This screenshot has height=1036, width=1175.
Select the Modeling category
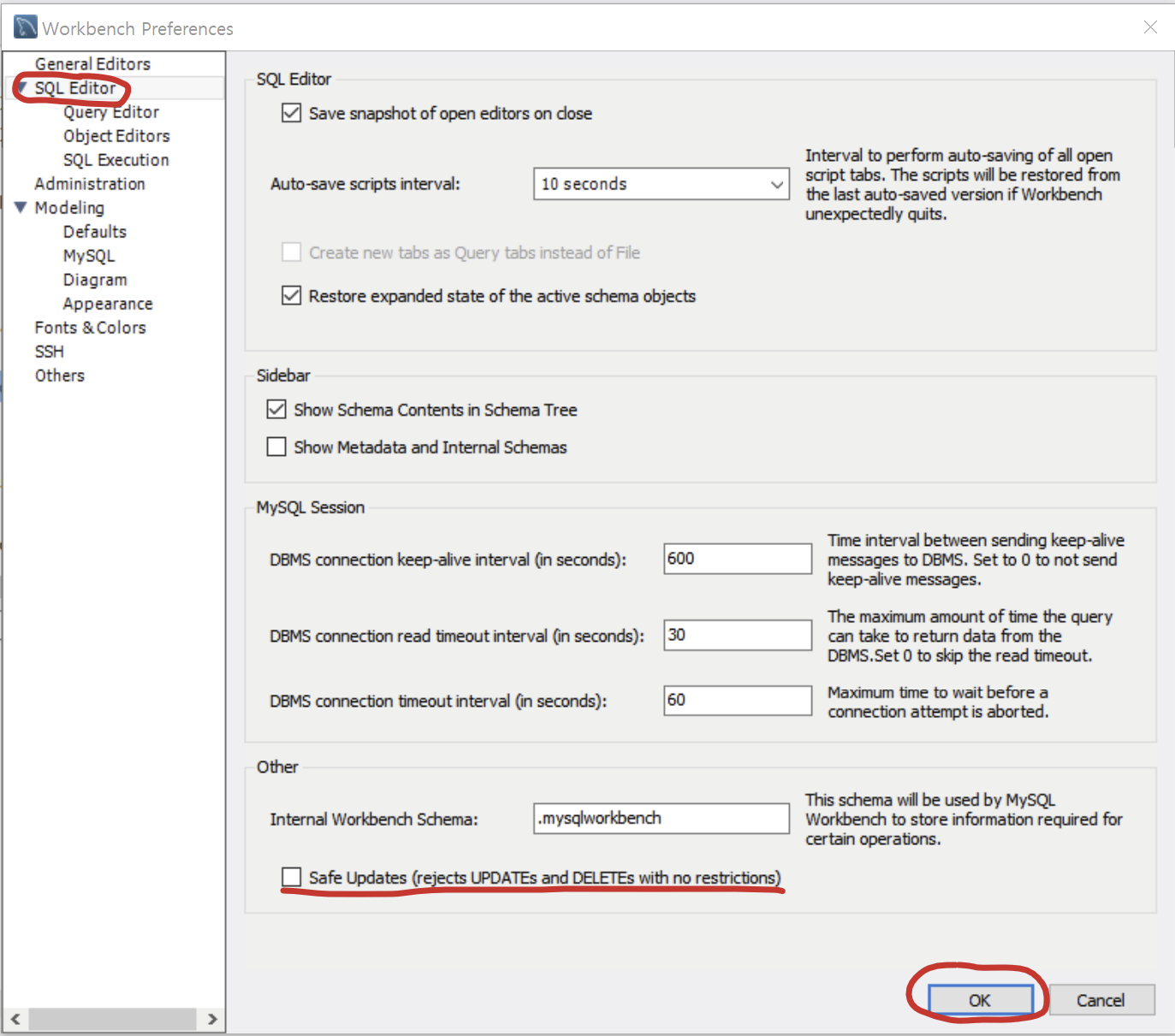click(x=69, y=208)
